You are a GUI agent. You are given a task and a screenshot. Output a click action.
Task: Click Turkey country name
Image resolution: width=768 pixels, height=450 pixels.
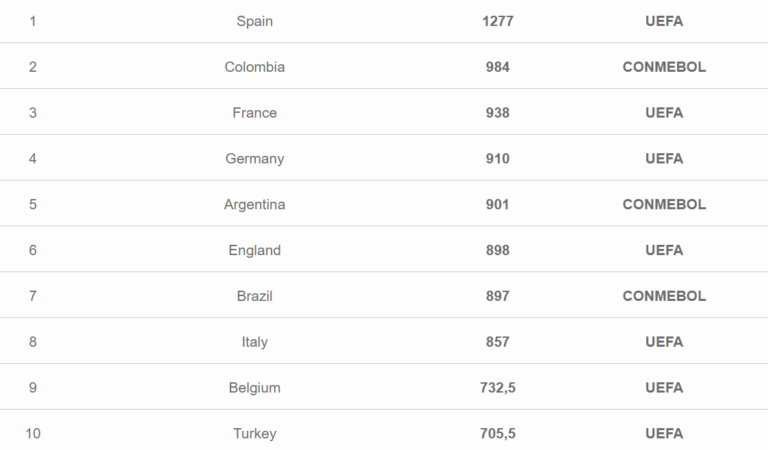click(254, 433)
